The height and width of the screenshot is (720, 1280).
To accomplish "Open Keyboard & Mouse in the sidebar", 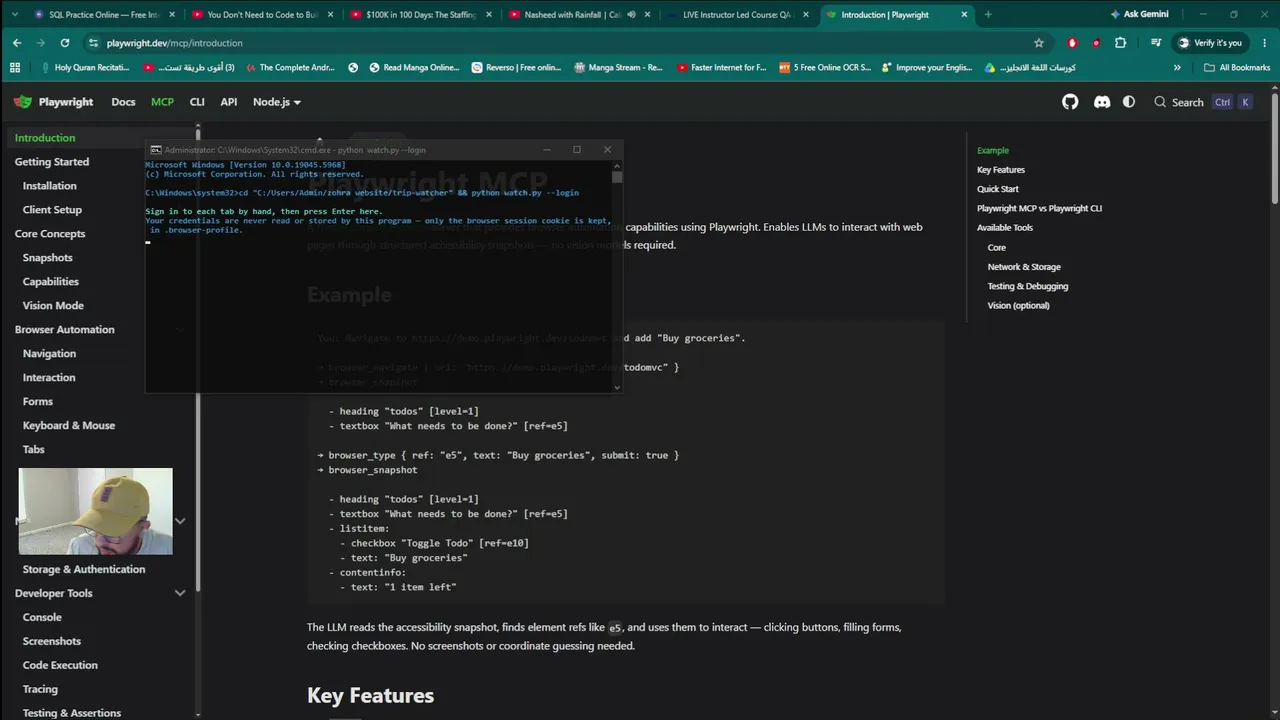I will click(69, 426).
